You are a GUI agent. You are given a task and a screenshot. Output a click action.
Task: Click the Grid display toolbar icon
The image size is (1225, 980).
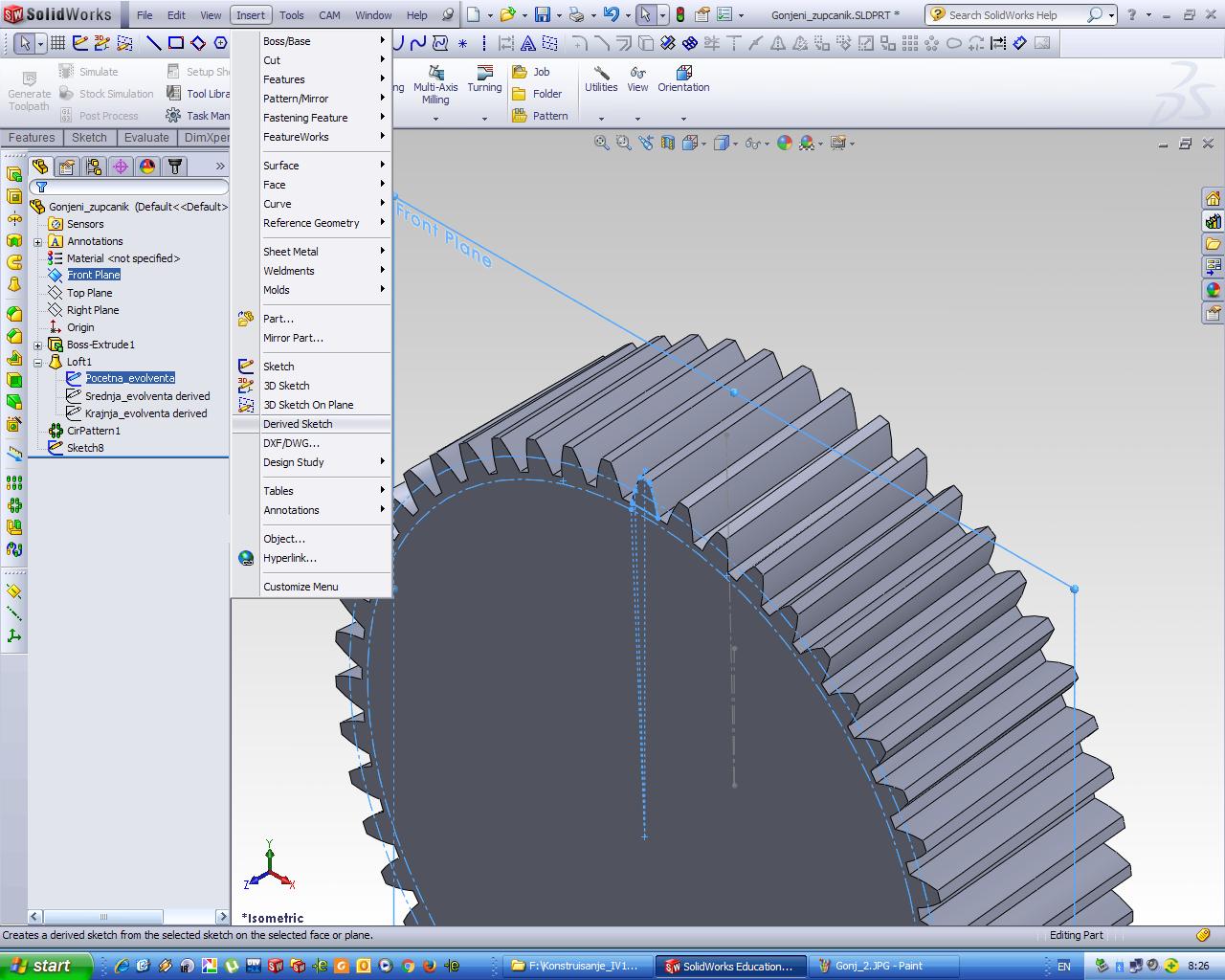coord(57,43)
